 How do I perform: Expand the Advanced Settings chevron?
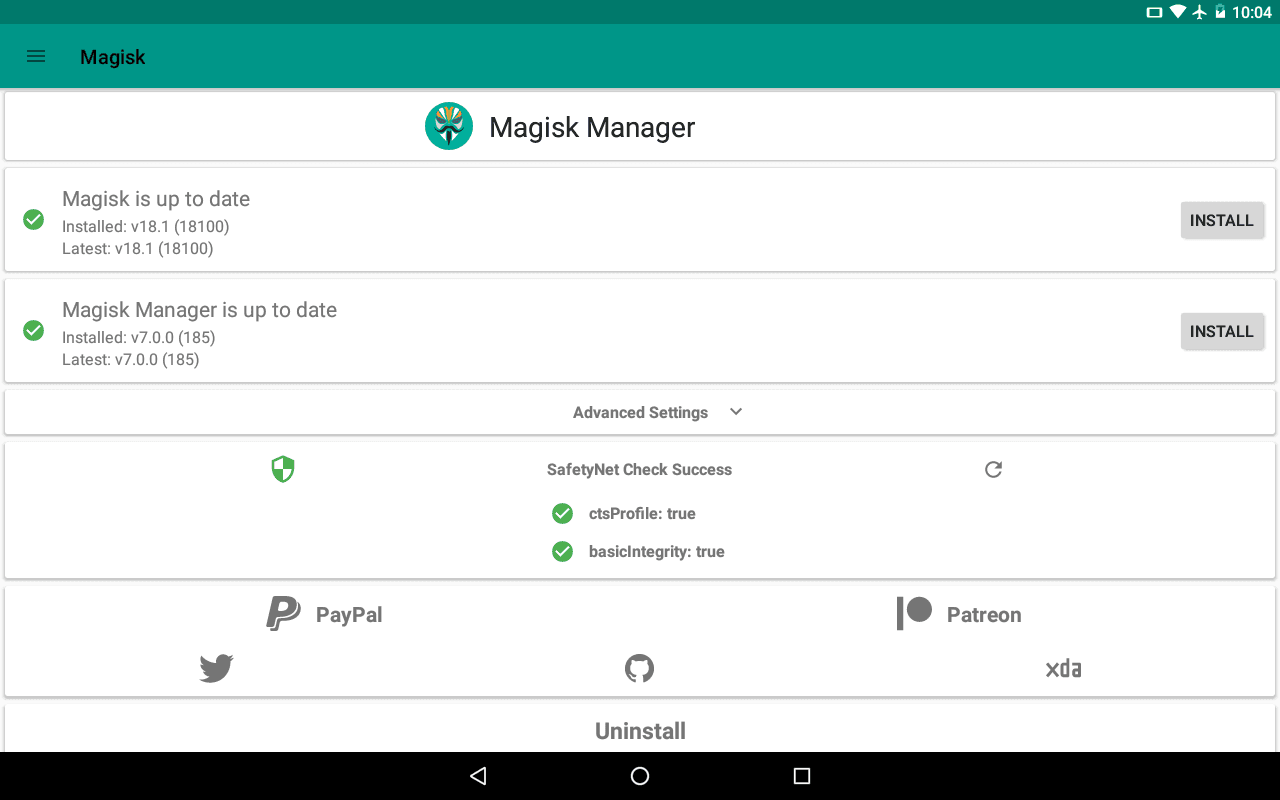point(736,412)
